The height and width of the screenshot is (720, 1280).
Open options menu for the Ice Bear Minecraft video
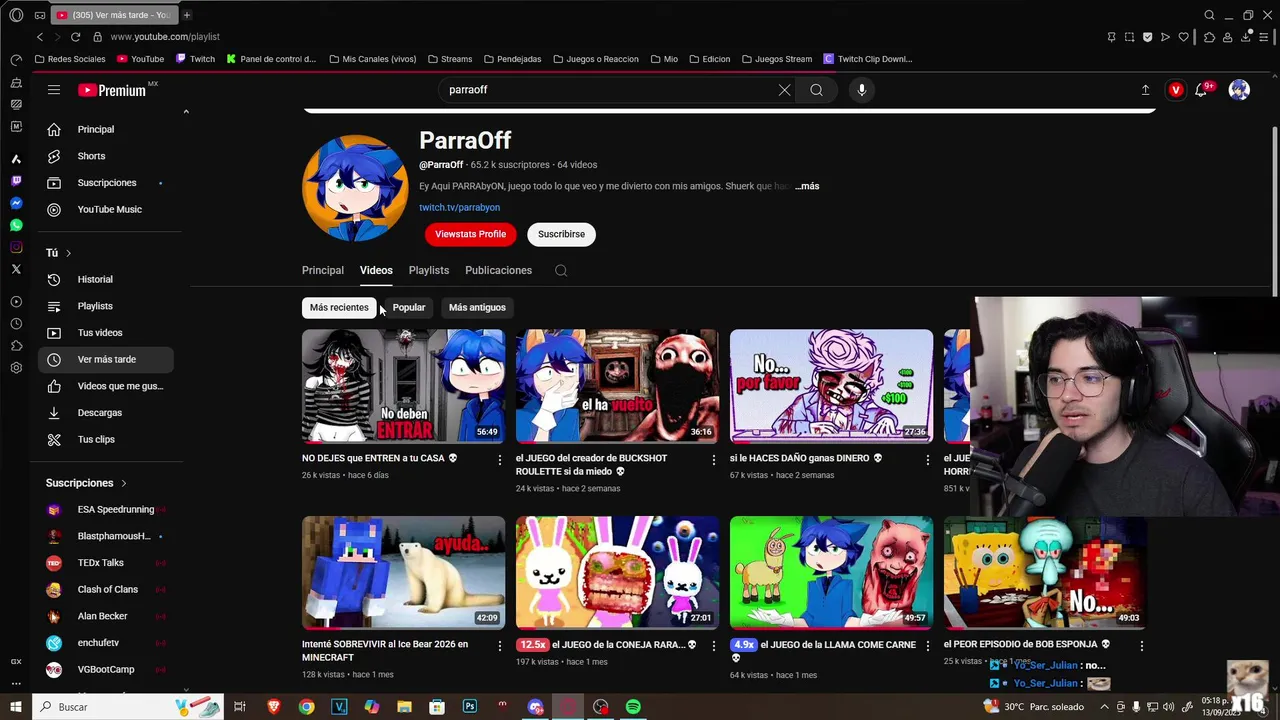(499, 646)
